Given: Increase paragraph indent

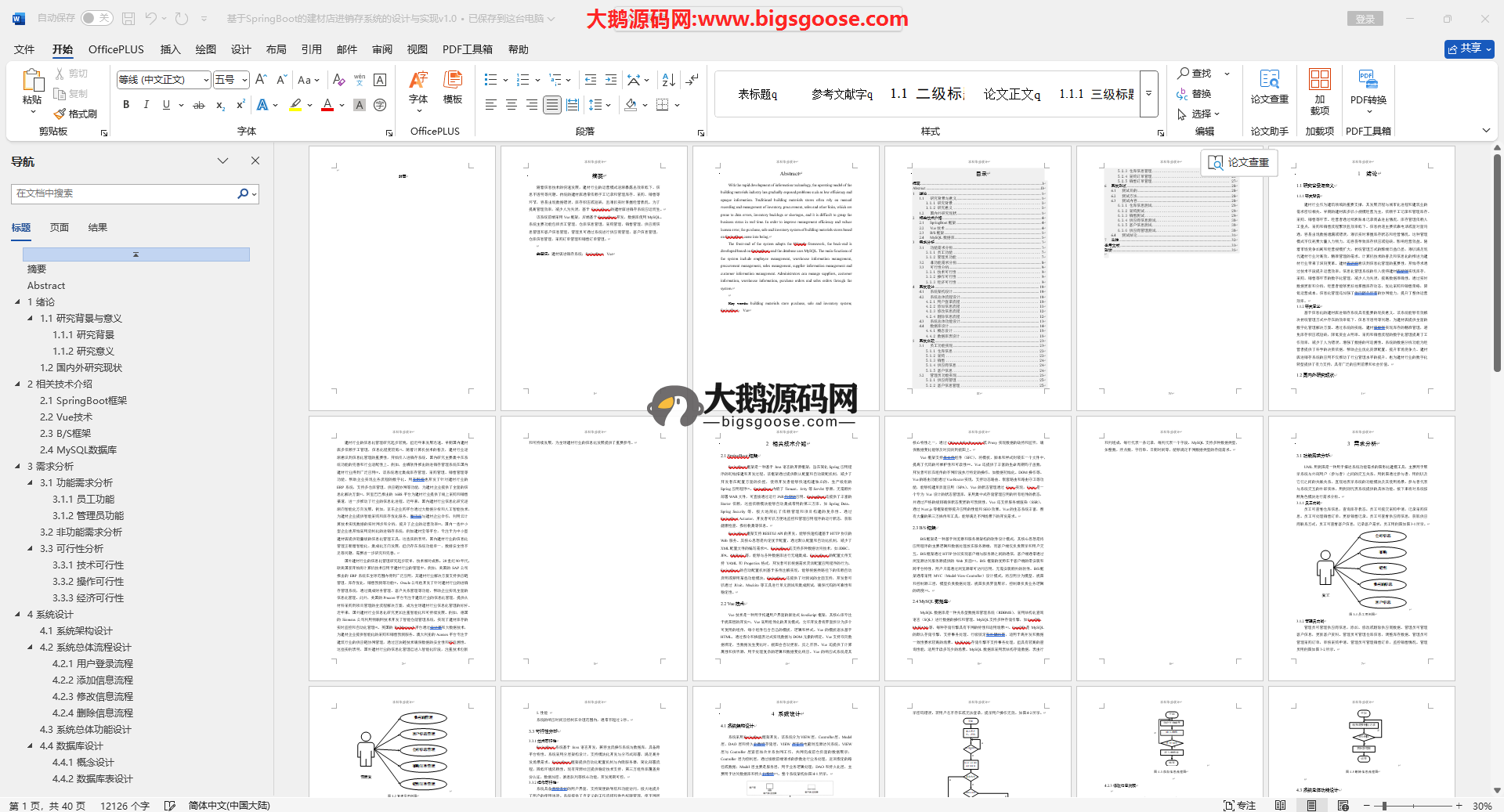Looking at the screenshot, I should [611, 80].
